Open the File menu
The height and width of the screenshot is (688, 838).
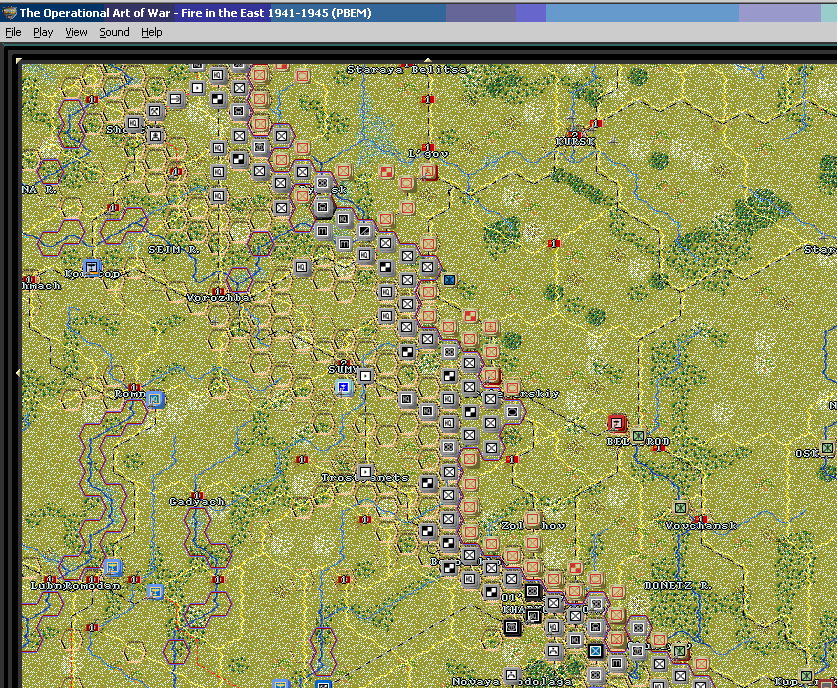click(13, 32)
